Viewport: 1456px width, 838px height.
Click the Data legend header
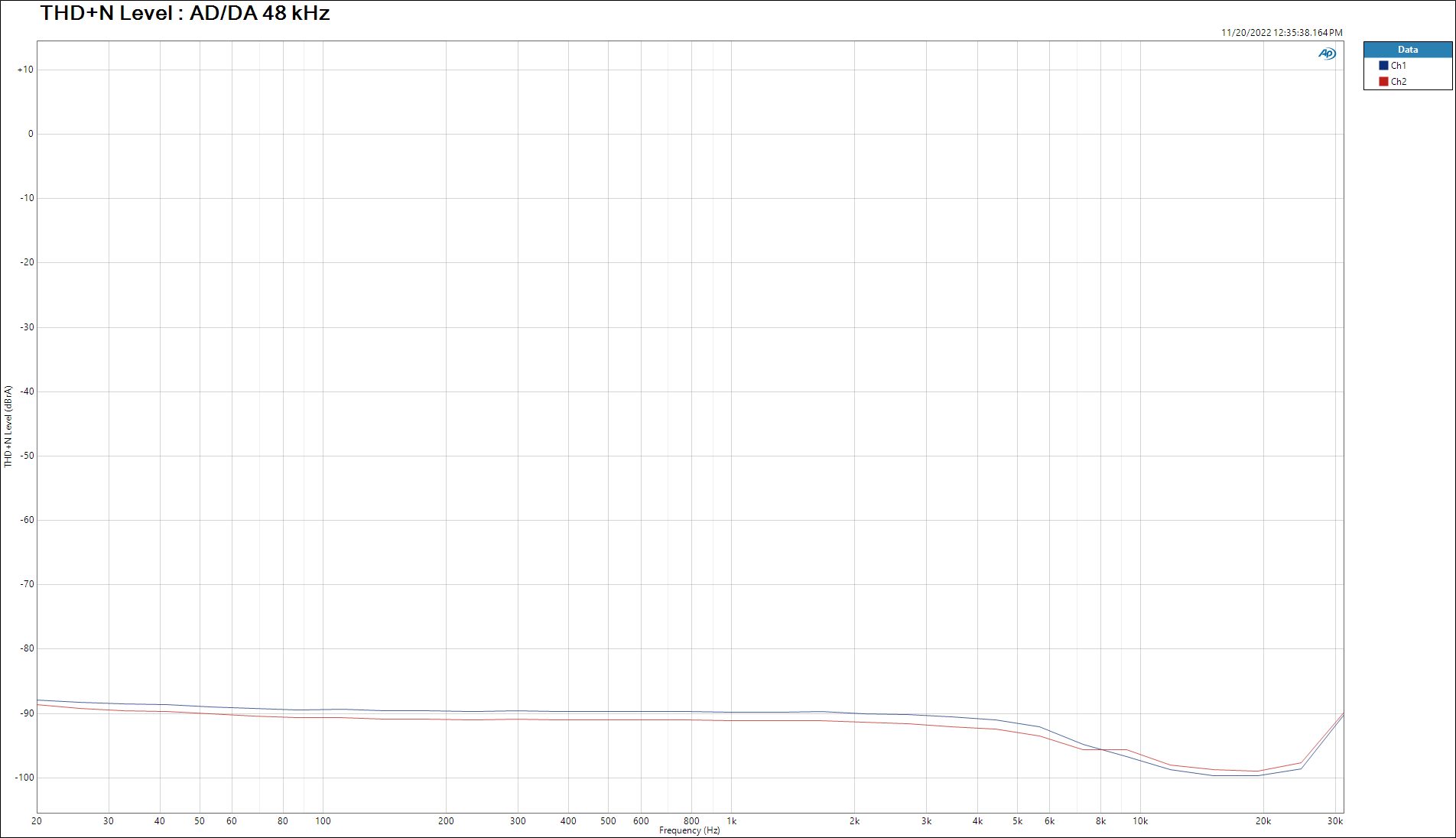(x=1407, y=50)
